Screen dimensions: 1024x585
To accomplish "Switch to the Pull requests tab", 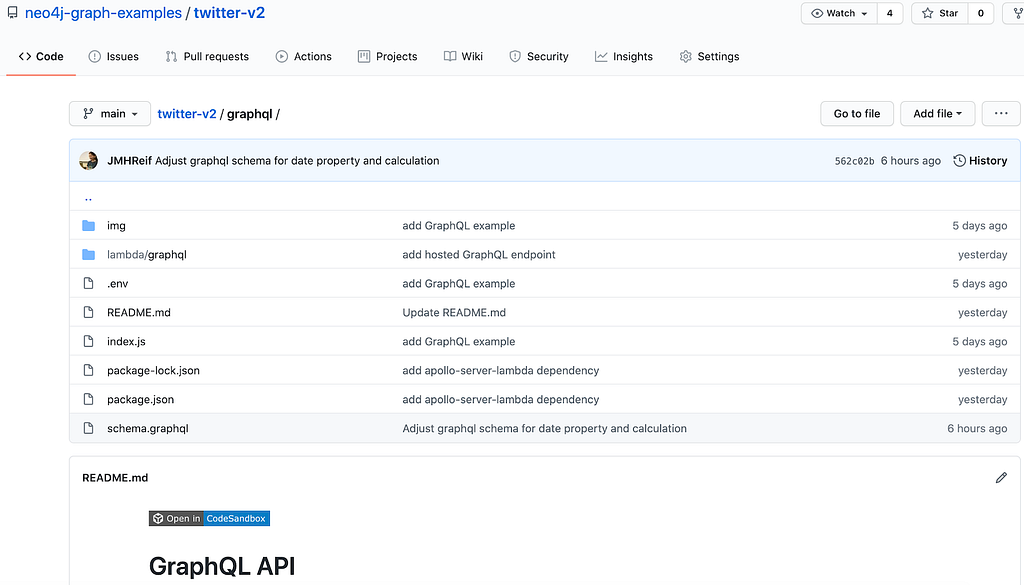I will pos(207,56).
